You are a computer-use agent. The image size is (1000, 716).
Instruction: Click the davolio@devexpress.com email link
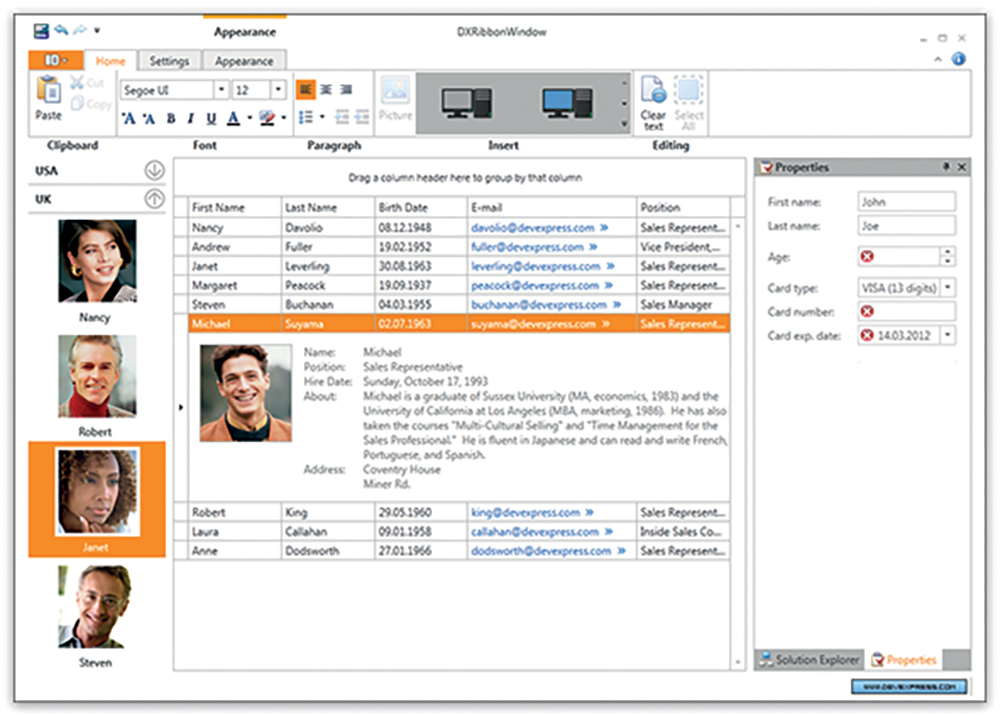point(532,228)
